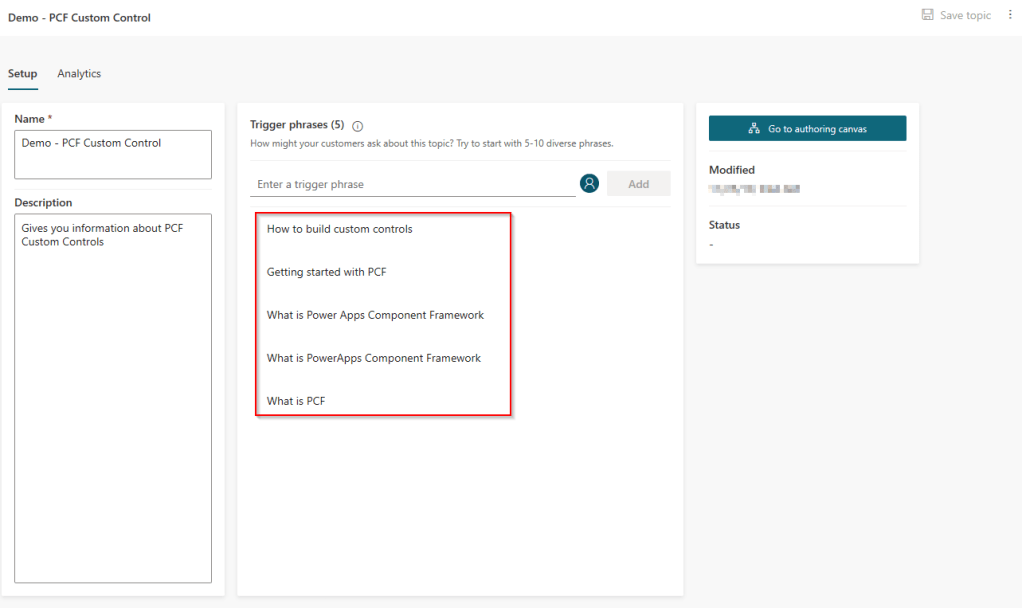Viewport: 1022px width, 608px height.
Task: Switch to the Setup tab
Action: tap(23, 74)
